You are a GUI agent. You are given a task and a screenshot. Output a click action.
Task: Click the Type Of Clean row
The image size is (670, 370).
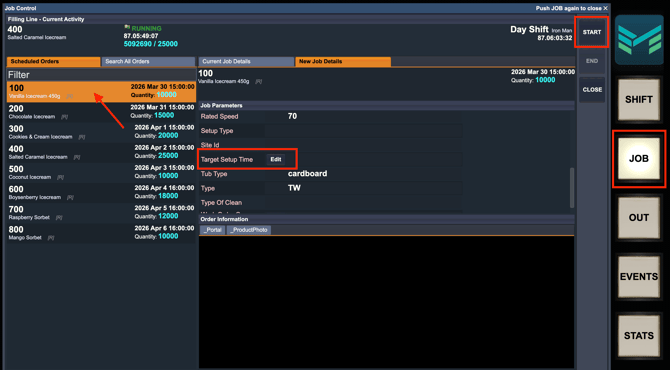point(331,203)
